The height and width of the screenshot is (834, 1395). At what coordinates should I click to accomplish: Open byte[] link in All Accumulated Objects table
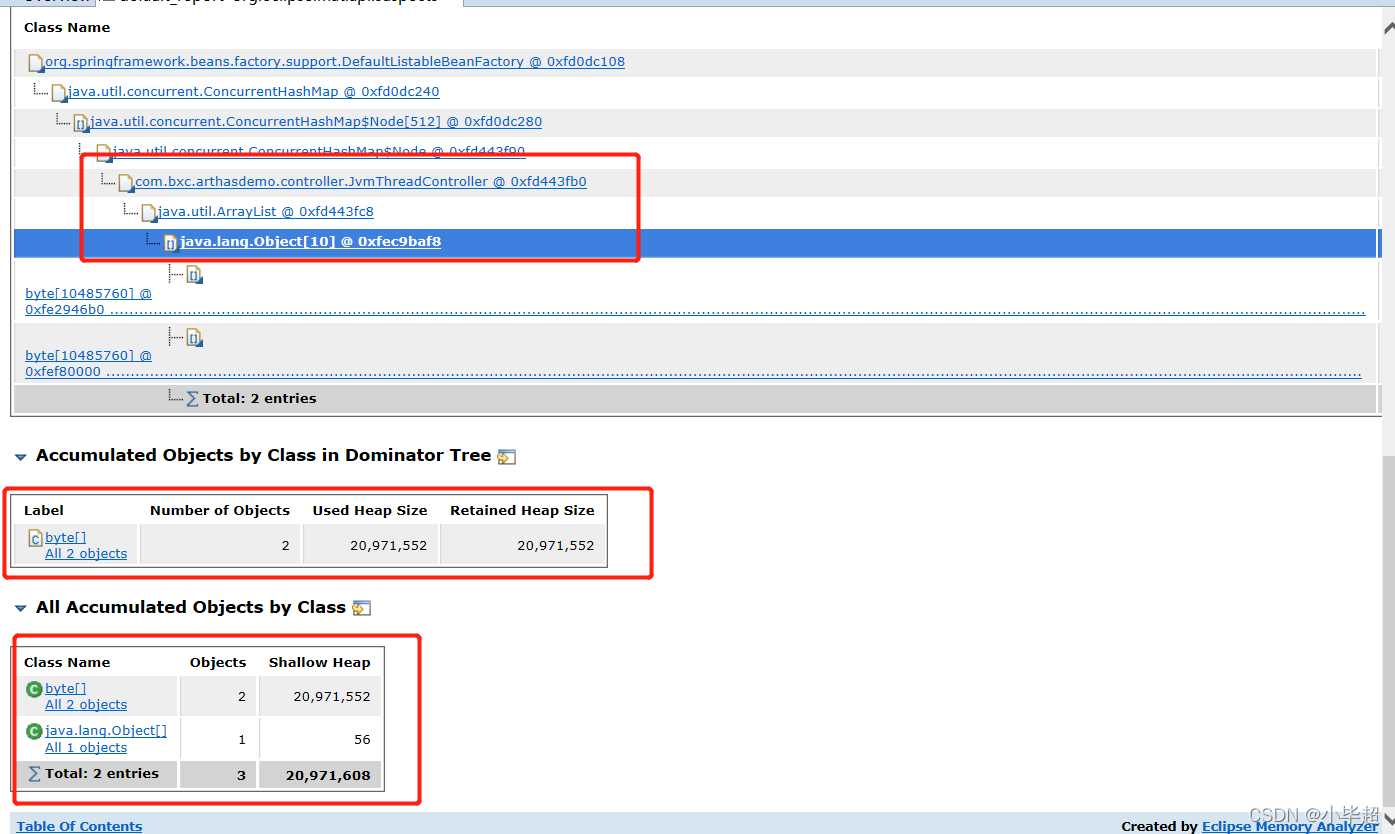click(66, 688)
